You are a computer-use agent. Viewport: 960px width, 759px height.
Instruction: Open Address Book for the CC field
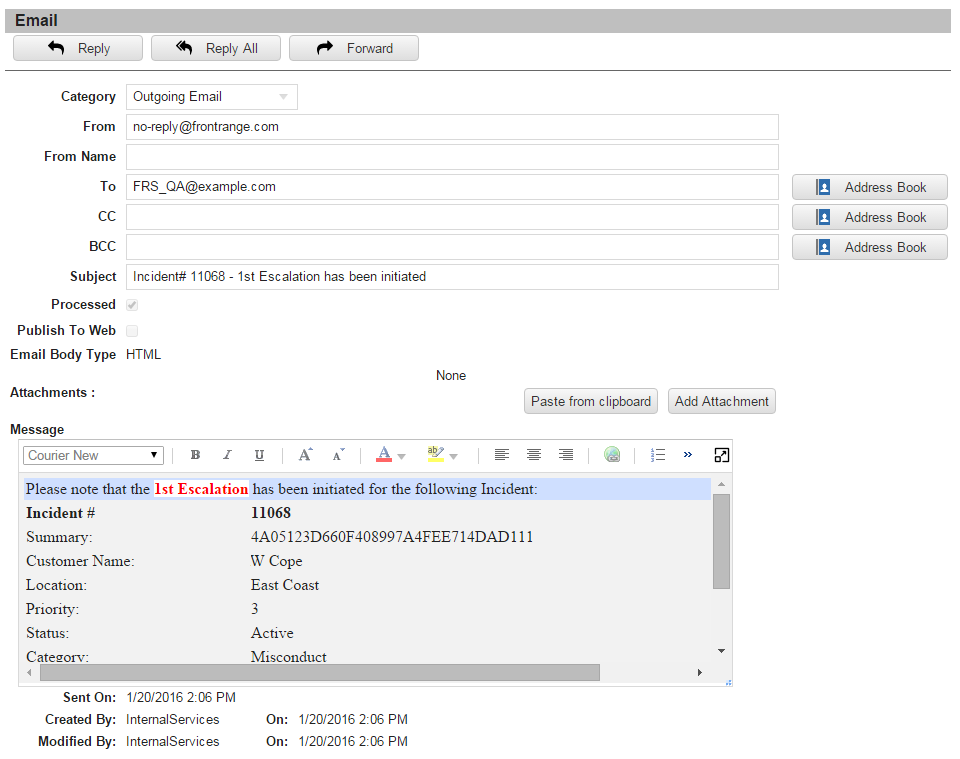click(x=869, y=217)
